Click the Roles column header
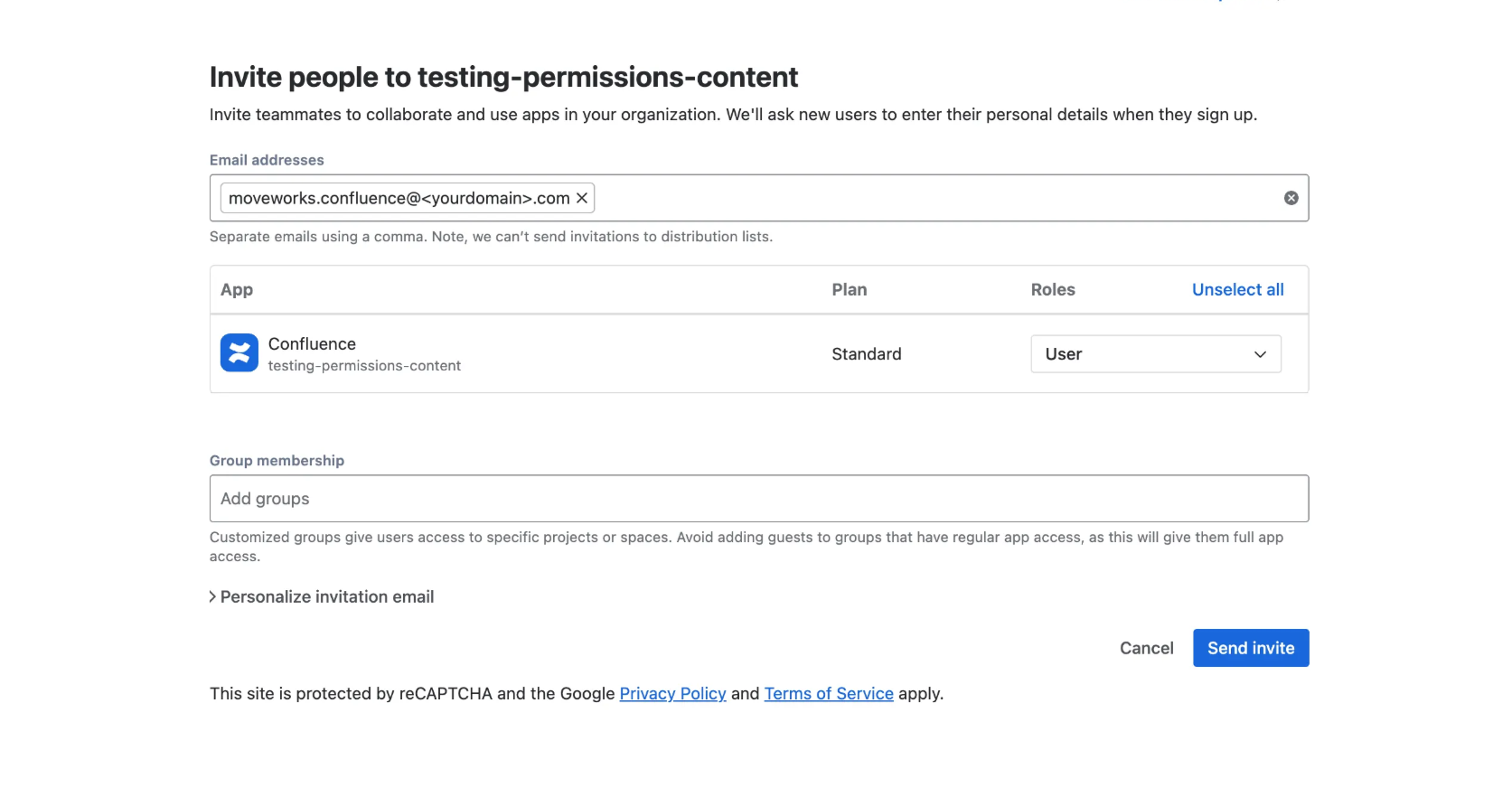The height and width of the screenshot is (806, 1512). 1053,290
